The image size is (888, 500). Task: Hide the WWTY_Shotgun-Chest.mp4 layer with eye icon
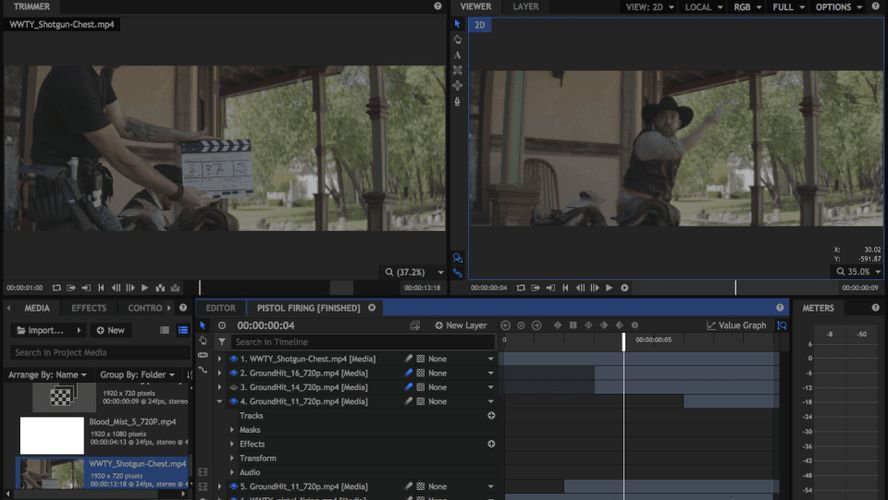[x=233, y=358]
